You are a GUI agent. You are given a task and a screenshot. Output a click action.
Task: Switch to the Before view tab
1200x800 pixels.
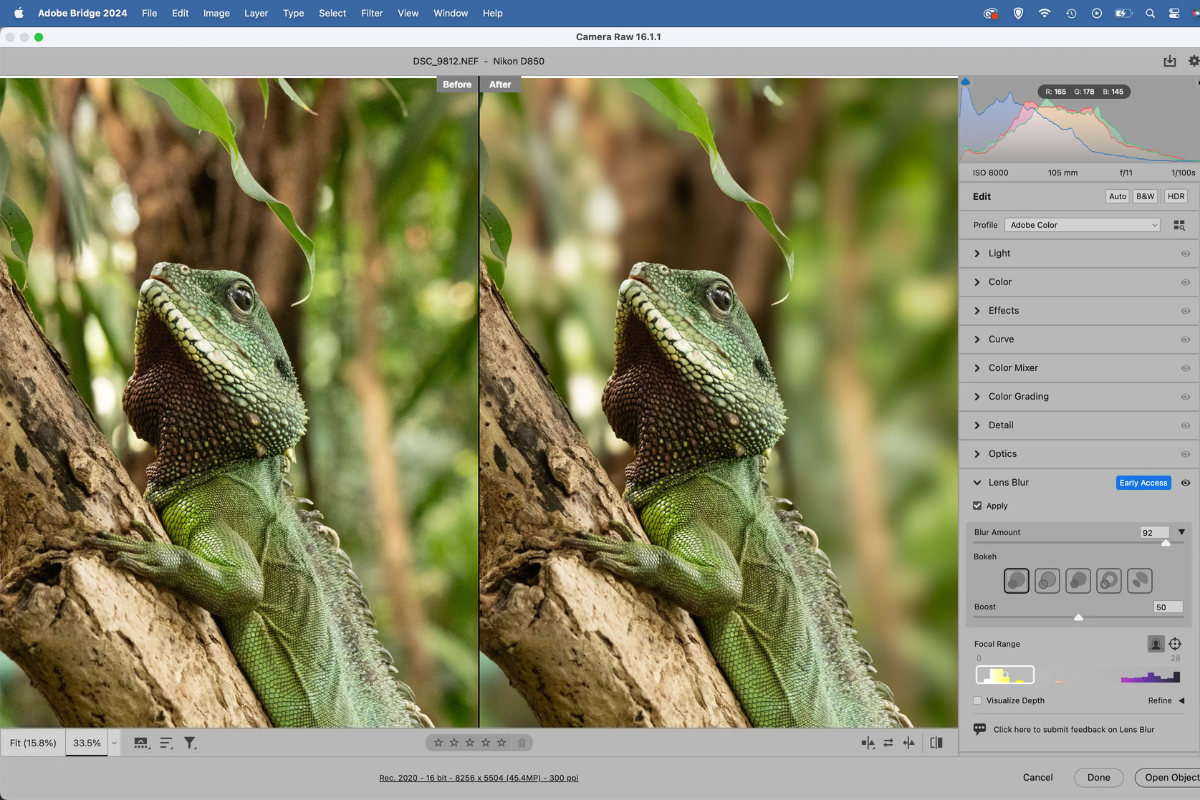coord(457,84)
